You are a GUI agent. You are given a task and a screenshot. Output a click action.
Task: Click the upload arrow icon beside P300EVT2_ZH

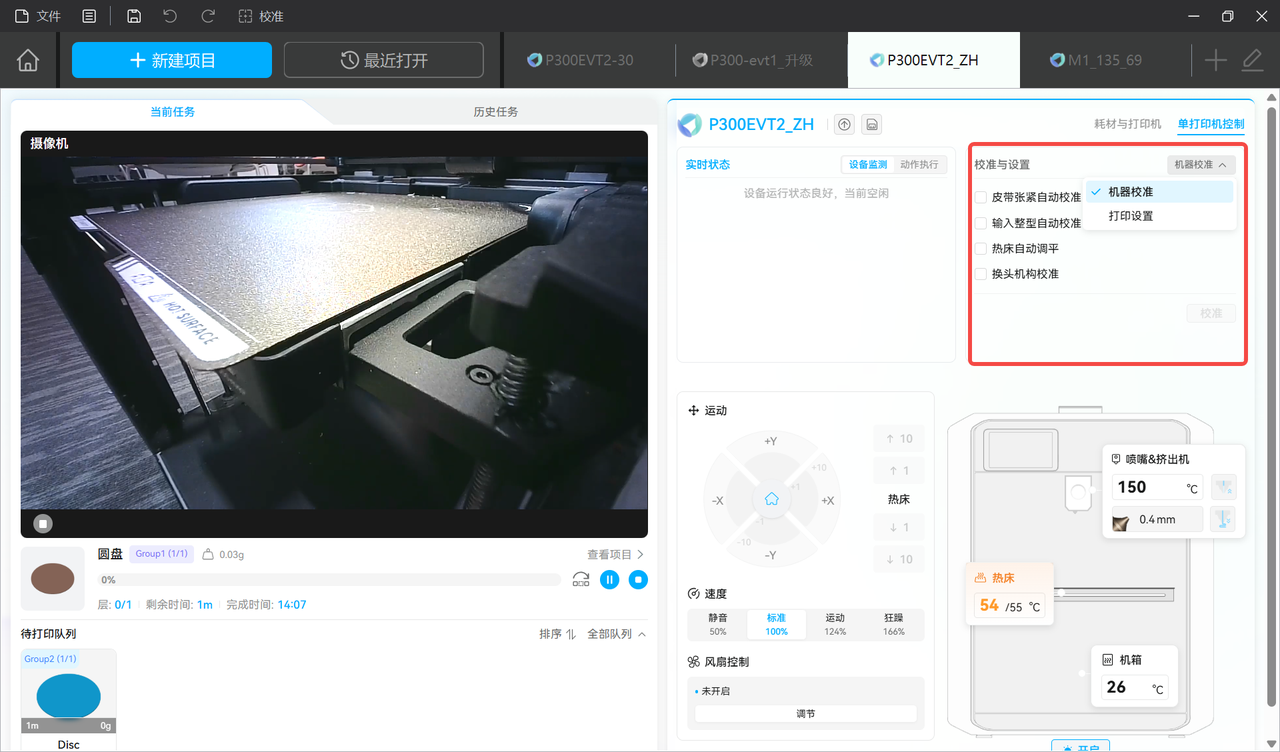coord(845,124)
